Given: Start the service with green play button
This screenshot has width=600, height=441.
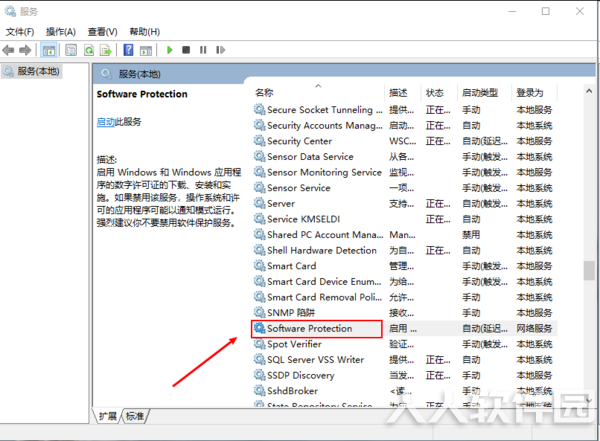Looking at the screenshot, I should point(170,50).
